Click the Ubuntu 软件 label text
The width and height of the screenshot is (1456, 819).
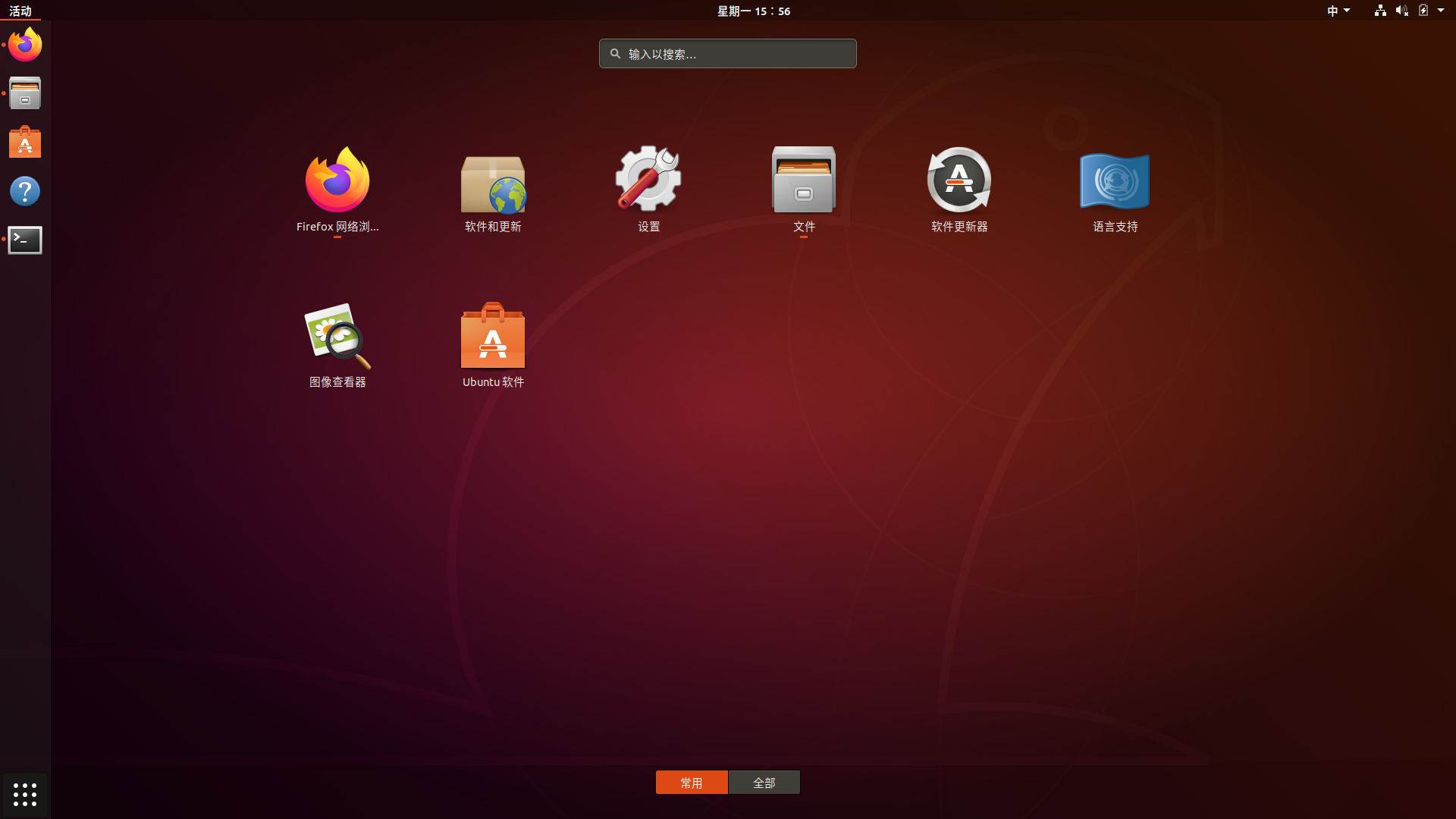493,382
